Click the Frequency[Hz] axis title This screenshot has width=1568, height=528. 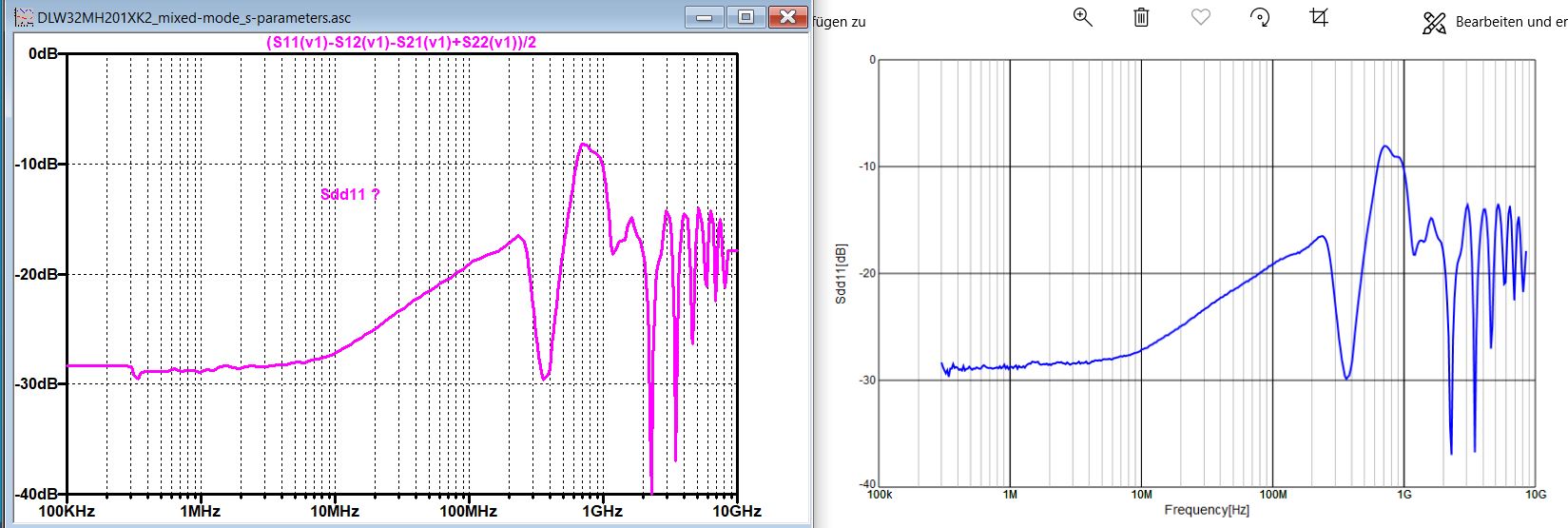tap(1207, 510)
